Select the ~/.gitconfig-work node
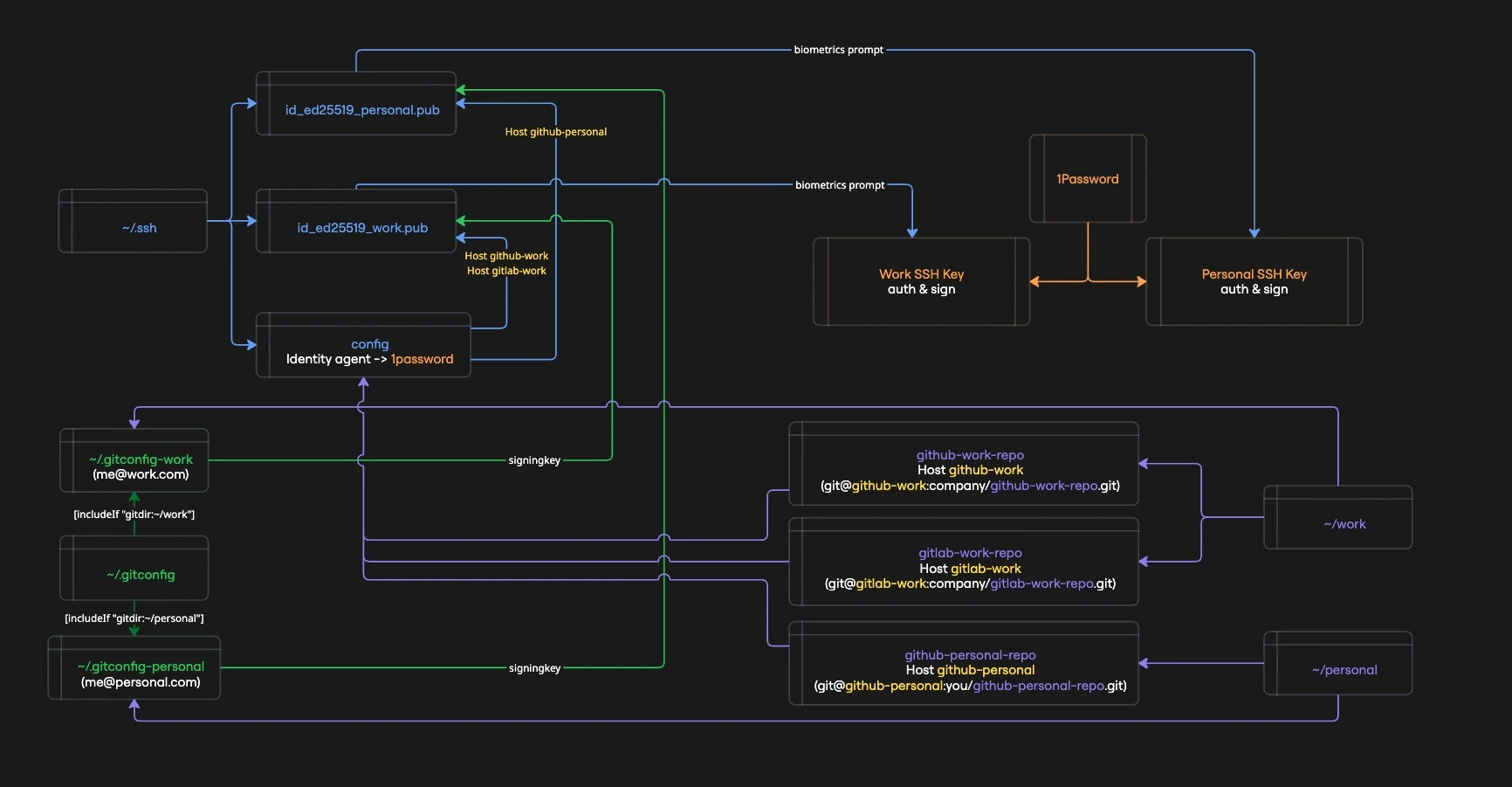Screen dimensions: 1512x787 click(x=134, y=460)
